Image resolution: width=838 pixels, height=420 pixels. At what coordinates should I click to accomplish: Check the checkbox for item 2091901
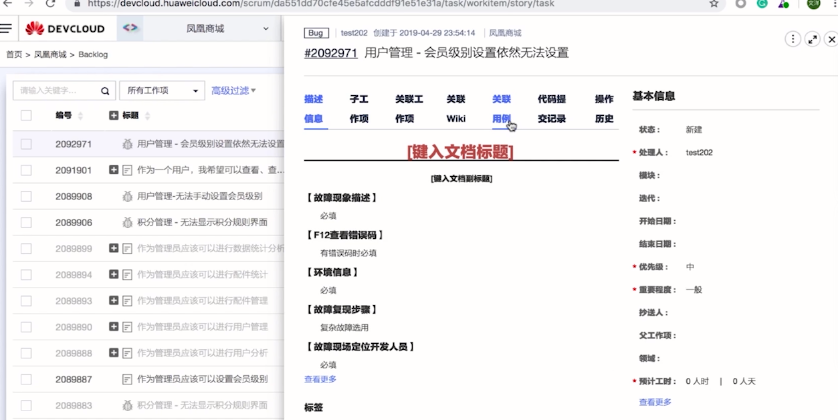26,170
